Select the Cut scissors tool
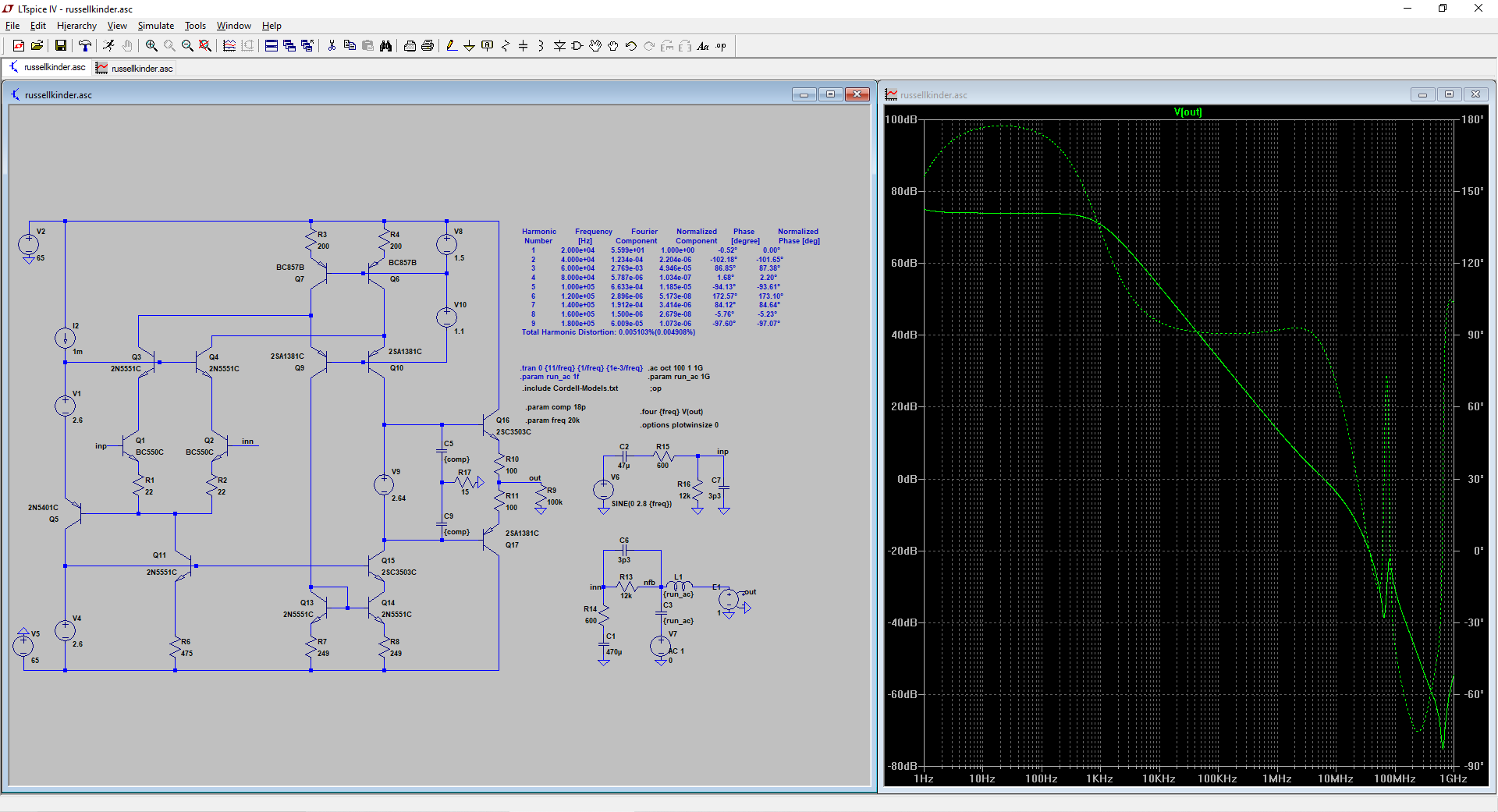1498x812 pixels. [332, 46]
